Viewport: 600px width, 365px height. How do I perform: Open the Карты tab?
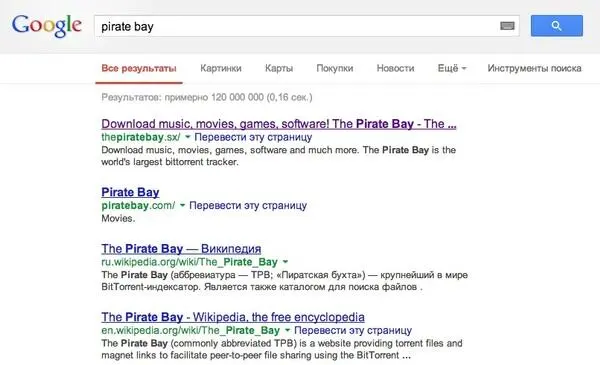279,68
